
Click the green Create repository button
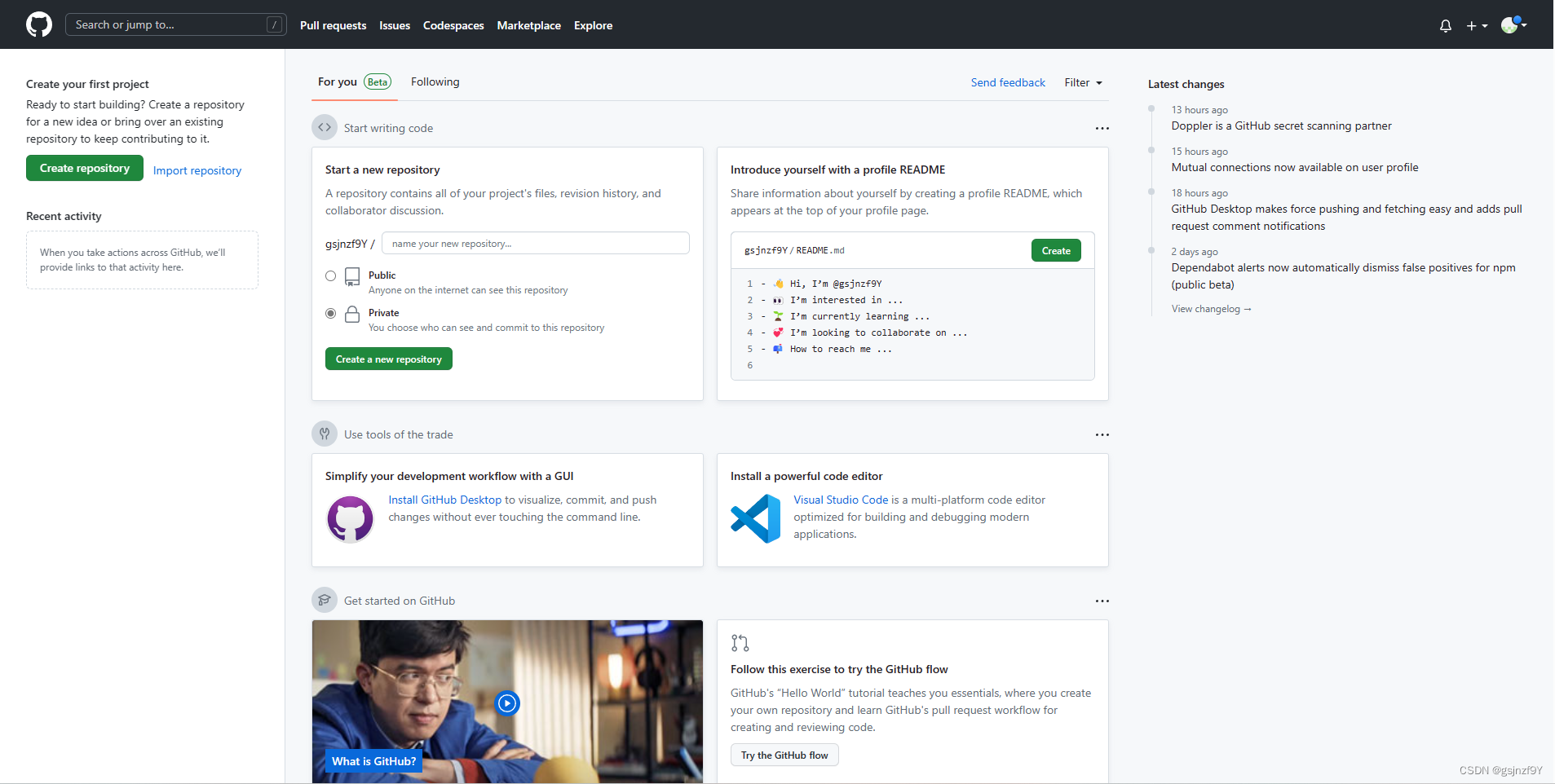click(x=85, y=168)
